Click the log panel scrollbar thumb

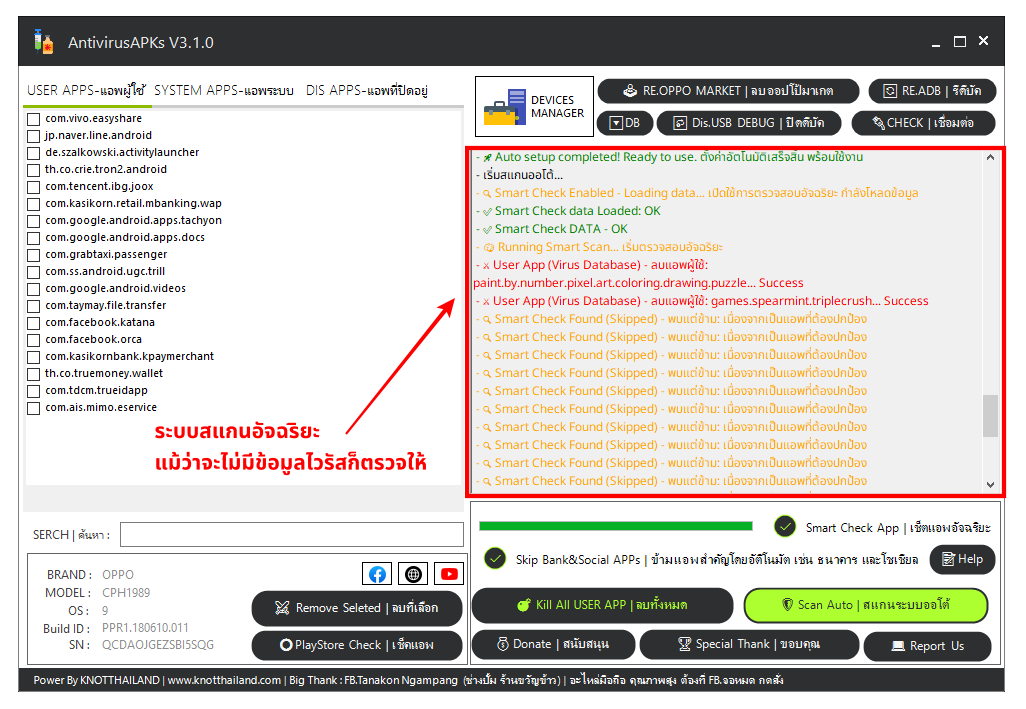[990, 415]
